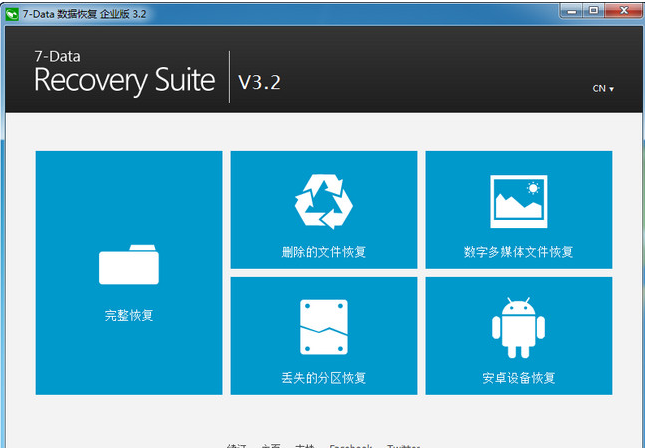This screenshot has height=448, width=645.
Task: Close the 7-Data Recovery window
Action: pyautogui.click(x=623, y=11)
